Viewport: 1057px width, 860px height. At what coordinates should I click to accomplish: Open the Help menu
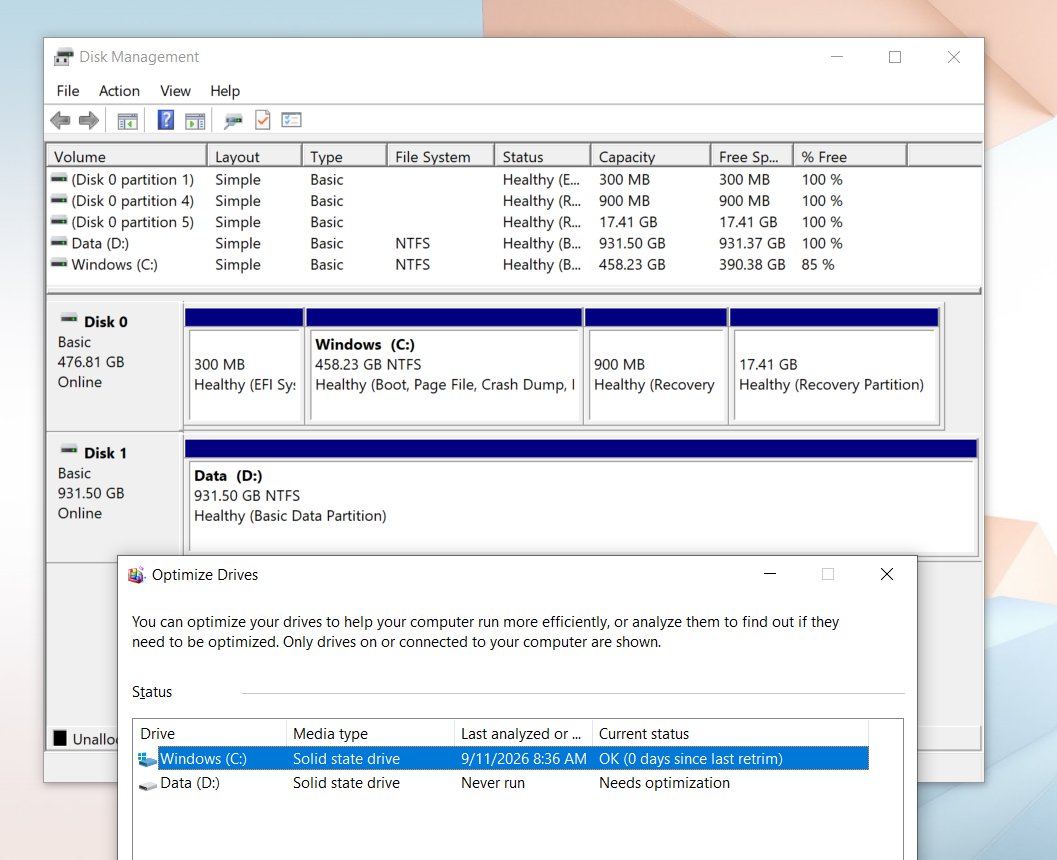(225, 91)
